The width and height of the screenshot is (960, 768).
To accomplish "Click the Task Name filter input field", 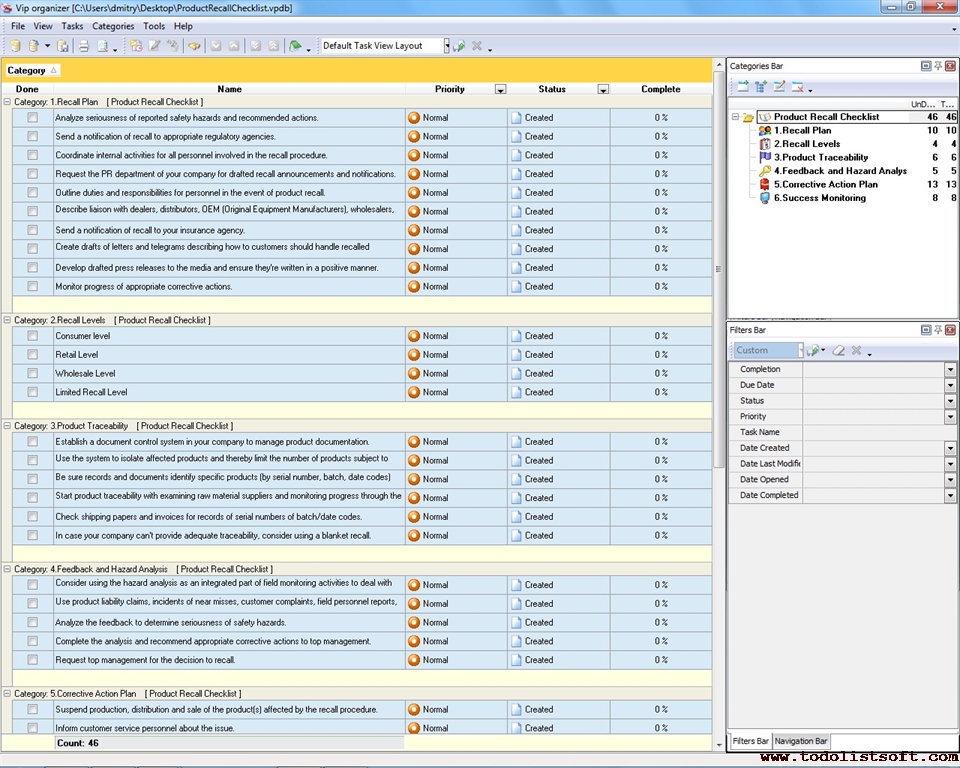I will [x=878, y=432].
